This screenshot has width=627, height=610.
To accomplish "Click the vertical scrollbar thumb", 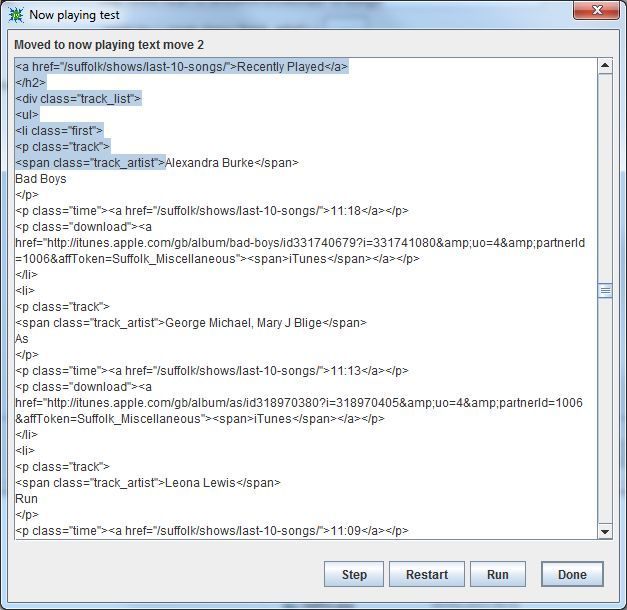I will point(604,291).
